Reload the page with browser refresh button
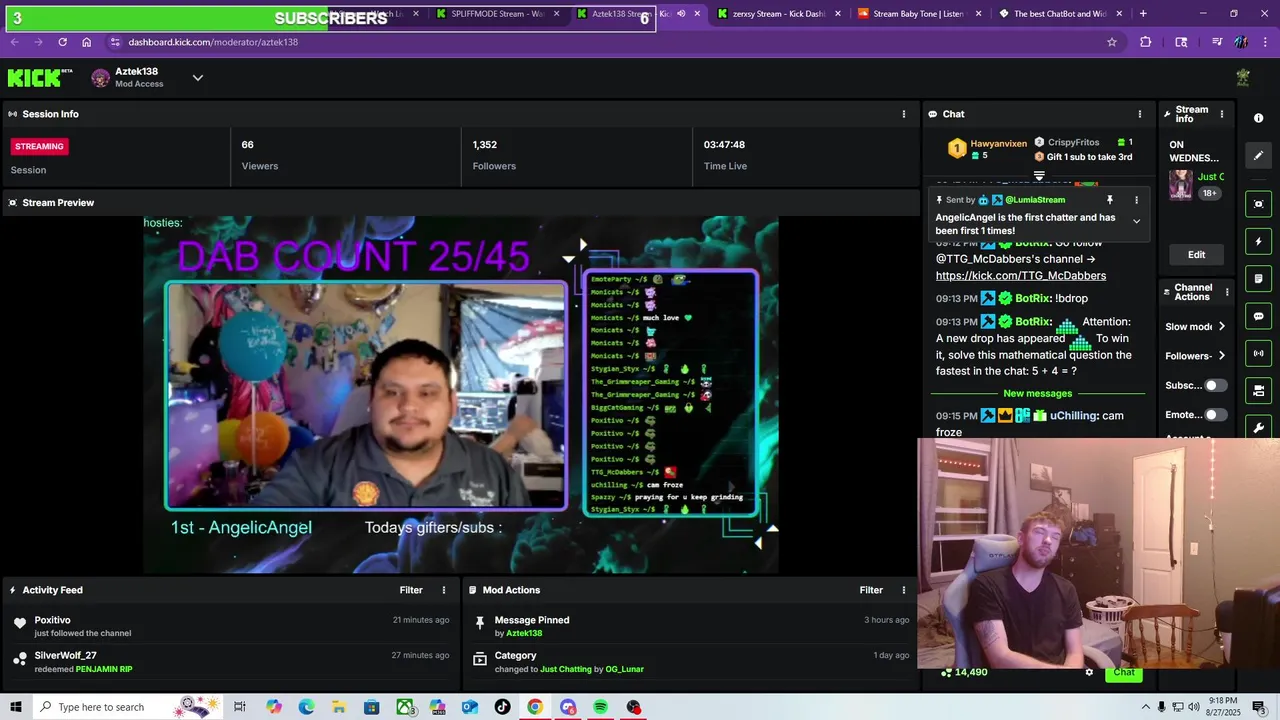This screenshot has width=1280, height=720. pyautogui.click(x=62, y=42)
